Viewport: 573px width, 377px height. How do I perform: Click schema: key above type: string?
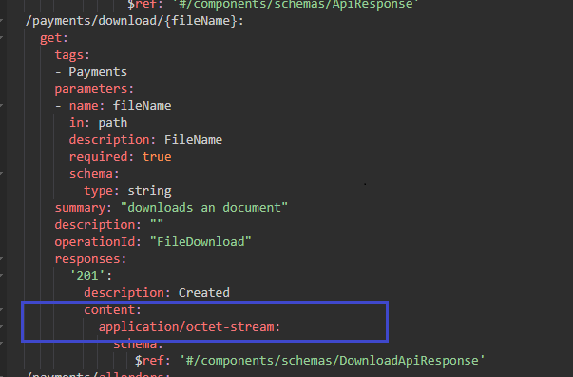94,174
